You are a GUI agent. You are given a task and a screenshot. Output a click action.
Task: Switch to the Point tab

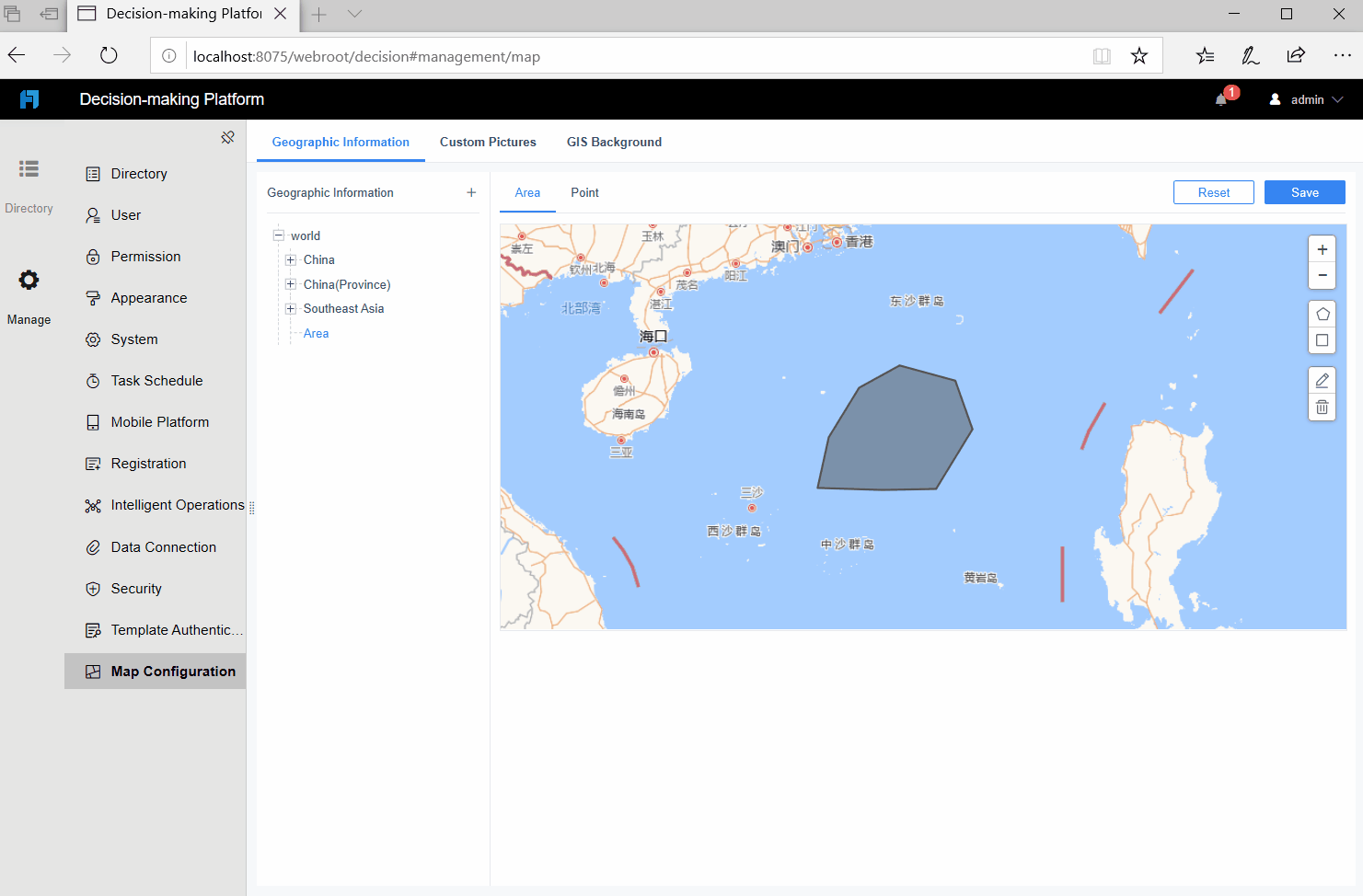point(584,192)
